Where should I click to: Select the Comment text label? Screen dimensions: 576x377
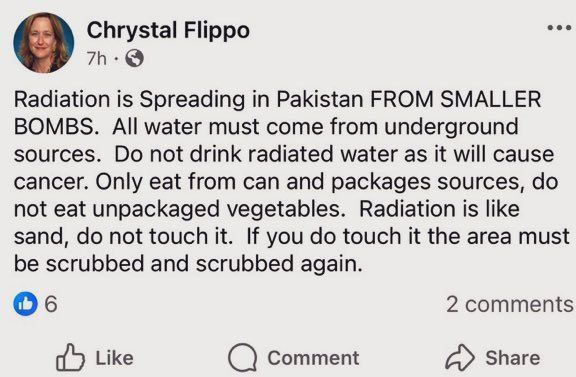tap(313, 358)
